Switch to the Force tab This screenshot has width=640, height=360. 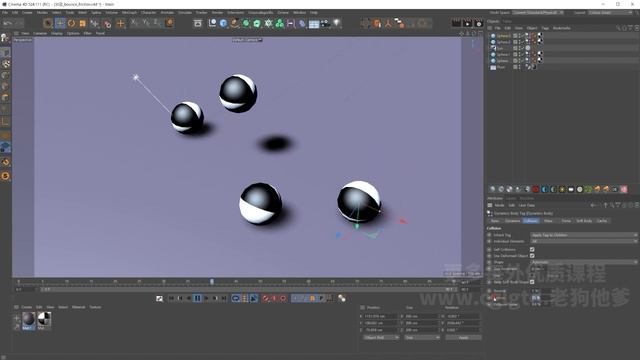tap(566, 221)
